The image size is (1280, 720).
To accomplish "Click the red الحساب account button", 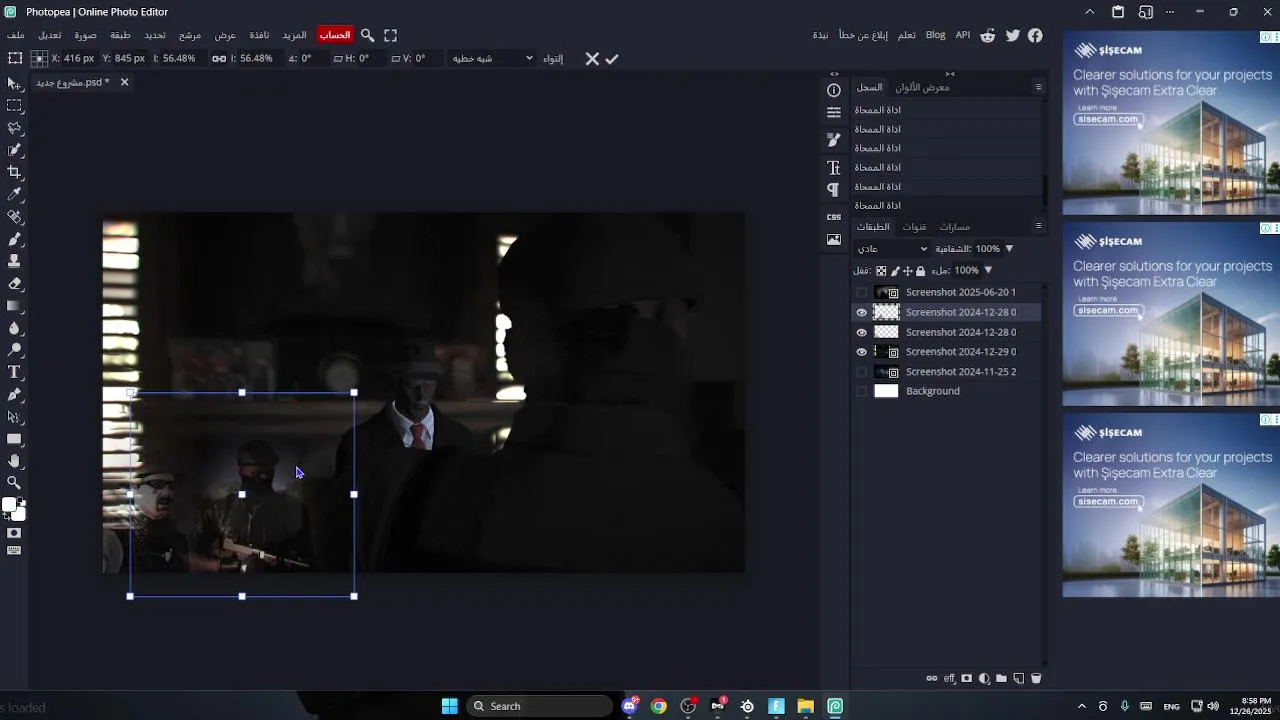I will click(x=335, y=35).
